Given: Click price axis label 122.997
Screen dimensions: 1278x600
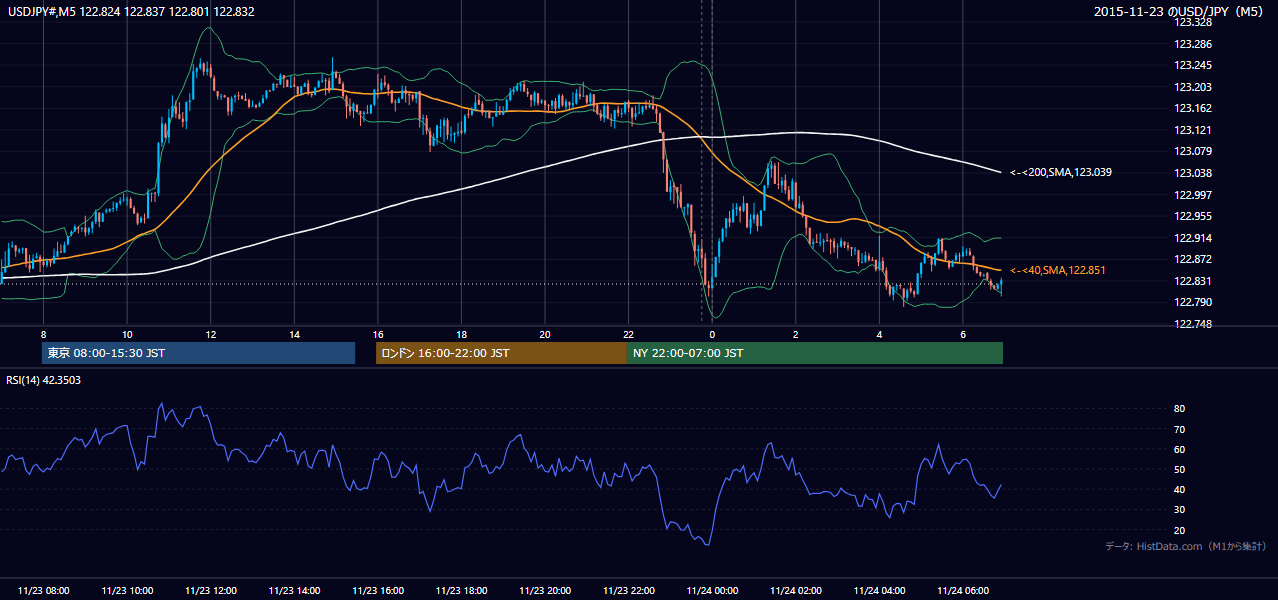Looking at the screenshot, I should tap(1194, 194).
